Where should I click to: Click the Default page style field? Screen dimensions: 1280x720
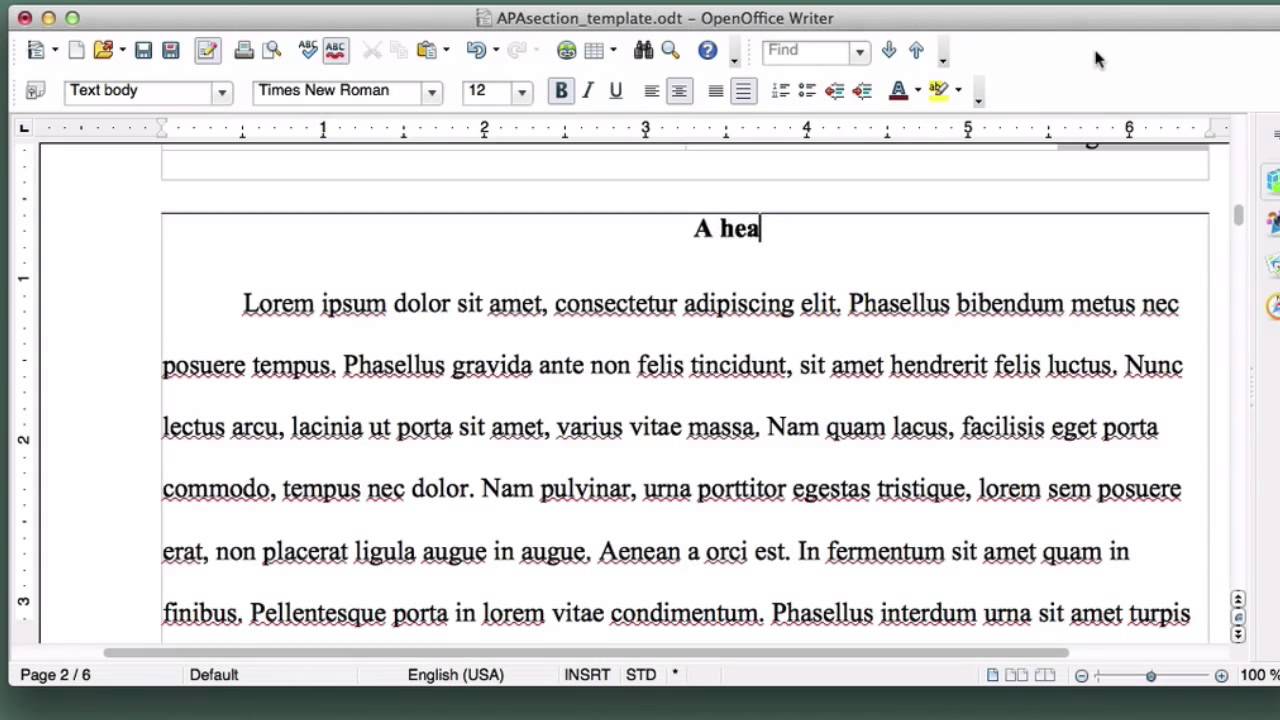pos(214,675)
